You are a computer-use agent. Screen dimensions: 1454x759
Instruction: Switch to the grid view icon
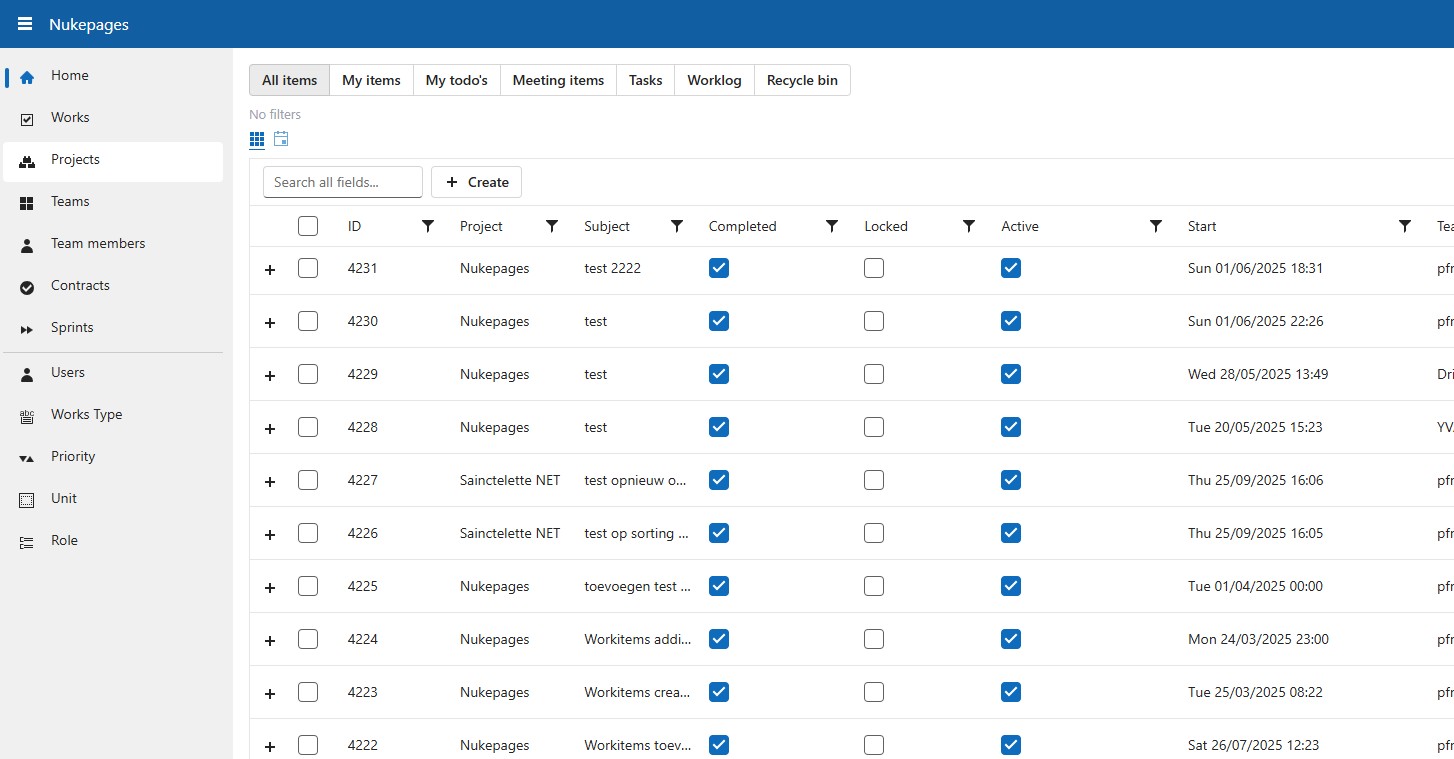tap(257, 139)
